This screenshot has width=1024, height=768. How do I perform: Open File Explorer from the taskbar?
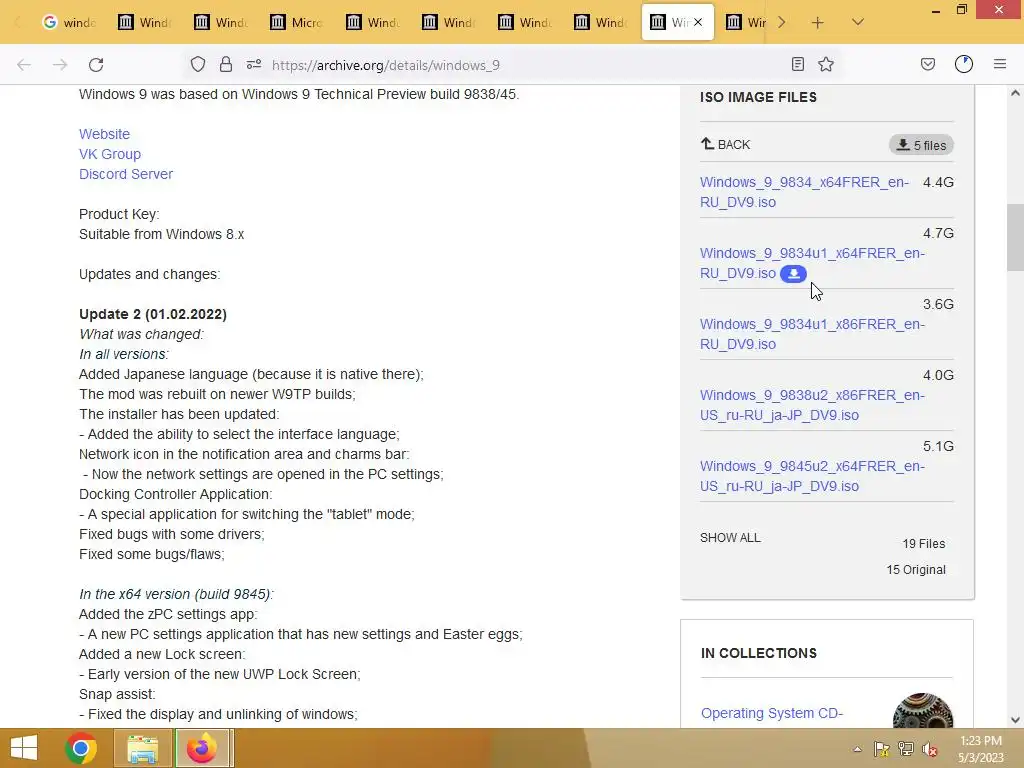[x=142, y=748]
